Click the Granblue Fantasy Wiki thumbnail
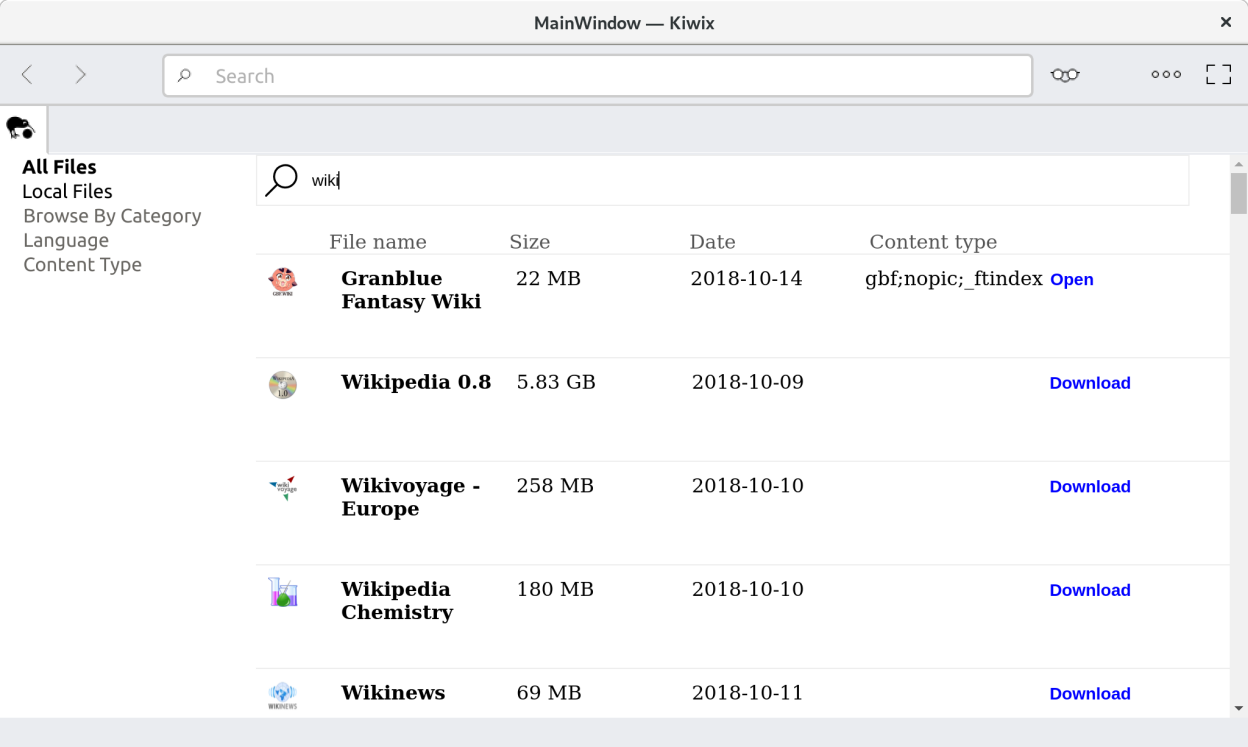This screenshot has width=1248, height=747. 283,282
